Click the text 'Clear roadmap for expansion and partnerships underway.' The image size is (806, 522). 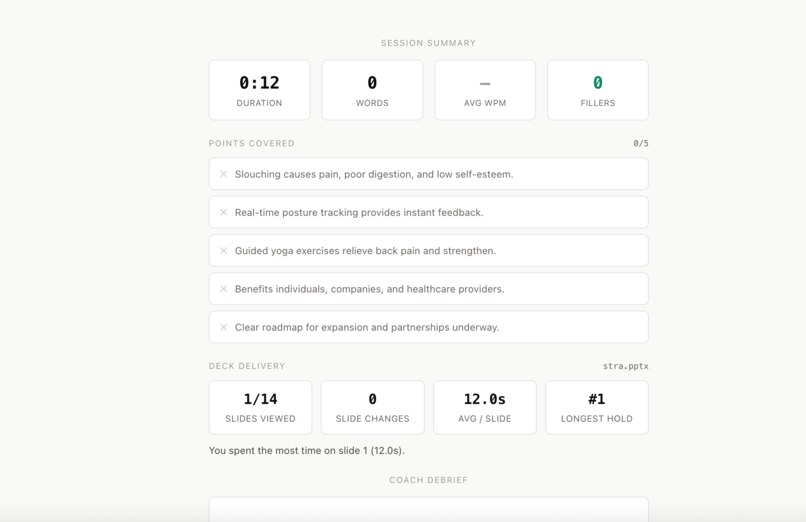[x=367, y=327]
